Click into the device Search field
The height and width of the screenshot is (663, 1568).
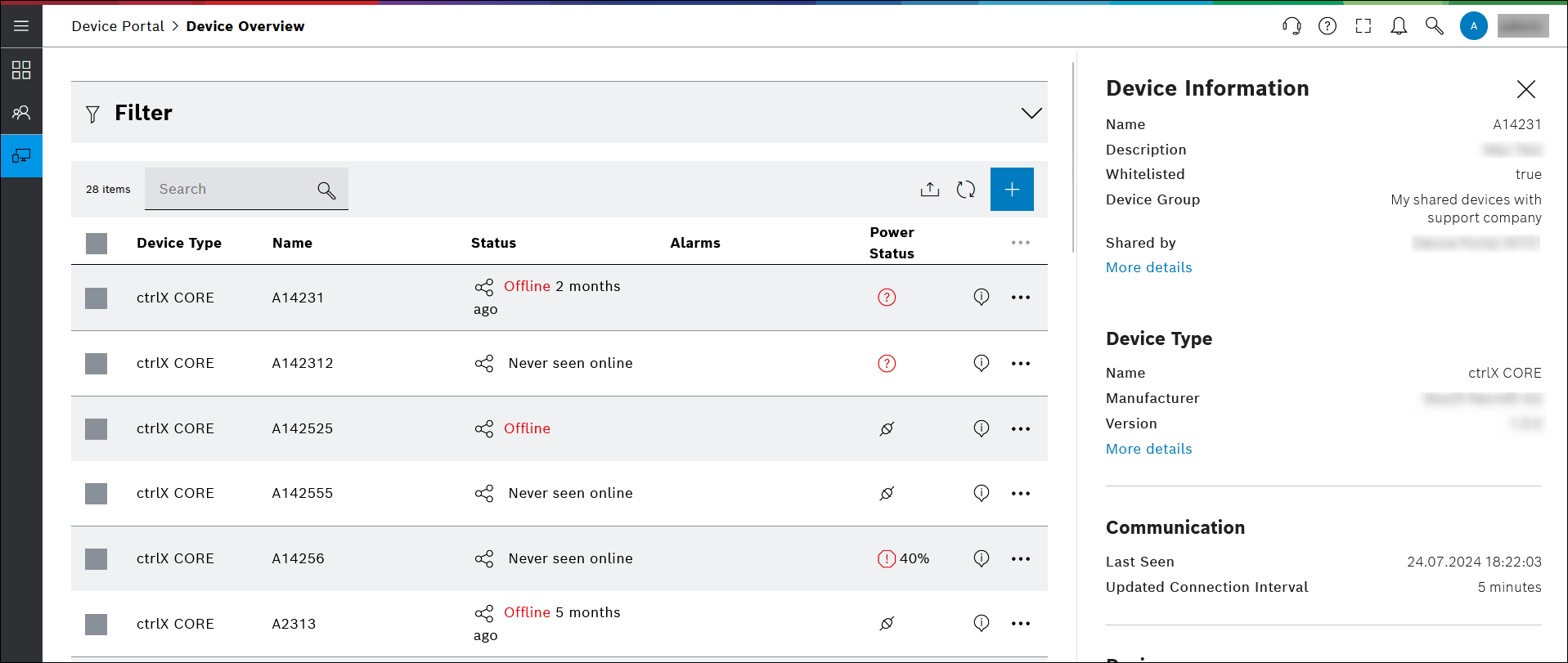pyautogui.click(x=233, y=190)
